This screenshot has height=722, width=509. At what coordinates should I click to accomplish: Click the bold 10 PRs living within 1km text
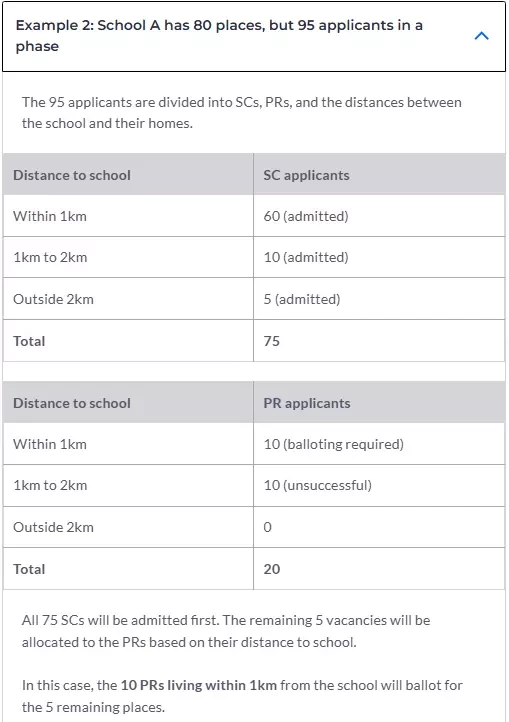199,685
